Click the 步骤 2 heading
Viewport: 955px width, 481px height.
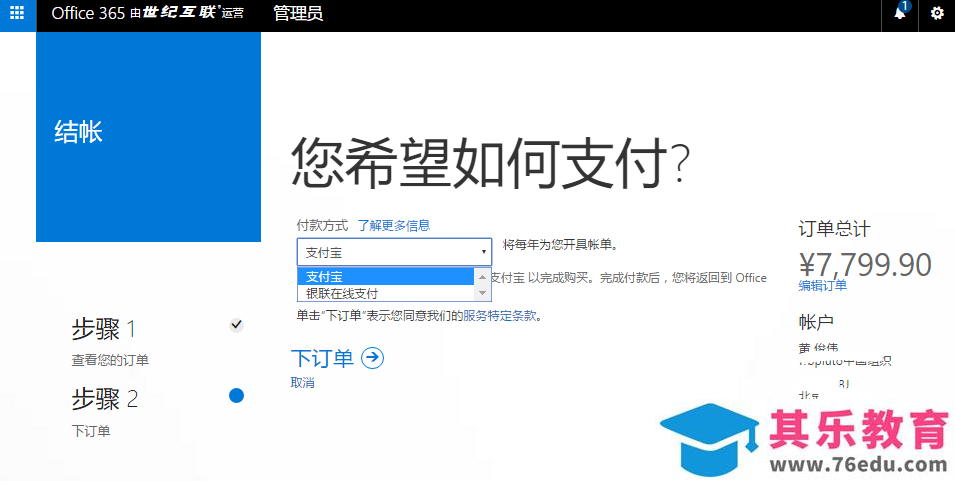coord(105,399)
